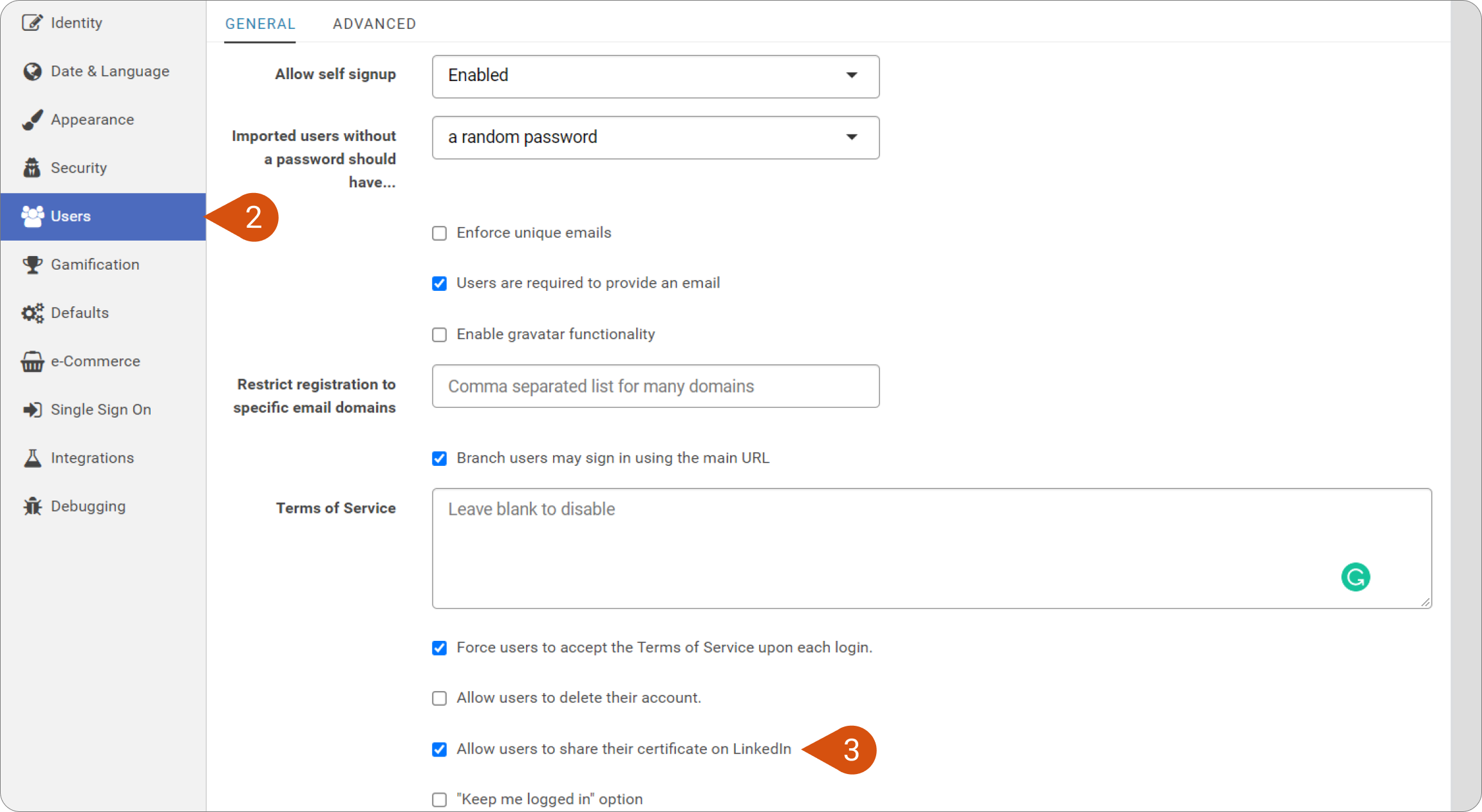
Task: Open the e-Commerce basket icon
Action: click(x=32, y=362)
